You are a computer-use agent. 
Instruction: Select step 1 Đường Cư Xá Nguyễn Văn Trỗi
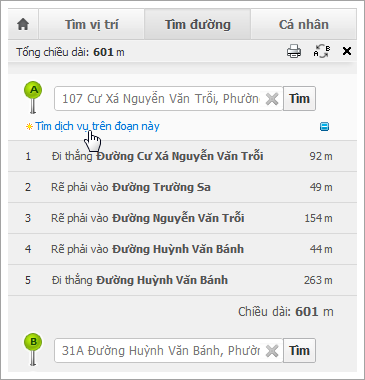(x=182, y=156)
